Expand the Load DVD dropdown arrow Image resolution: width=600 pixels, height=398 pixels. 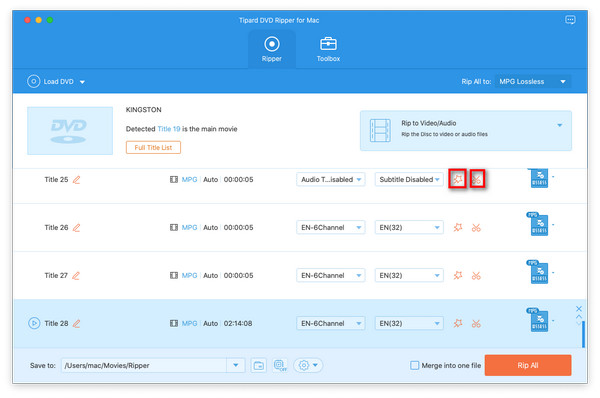[82, 82]
